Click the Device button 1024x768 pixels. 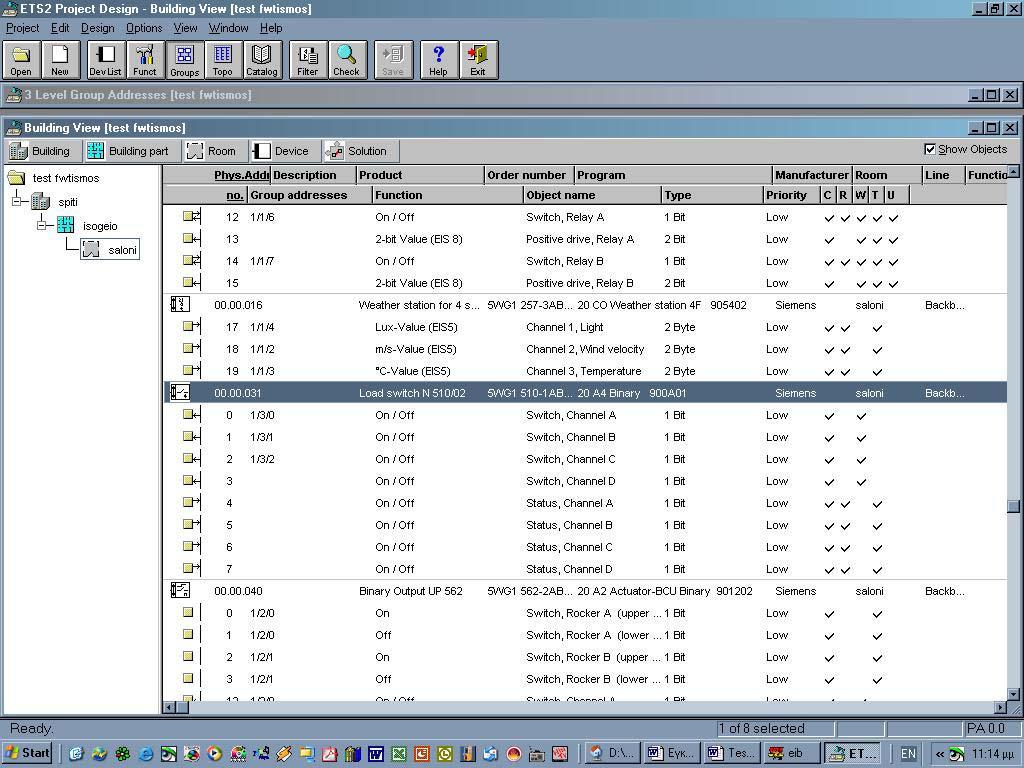283,151
